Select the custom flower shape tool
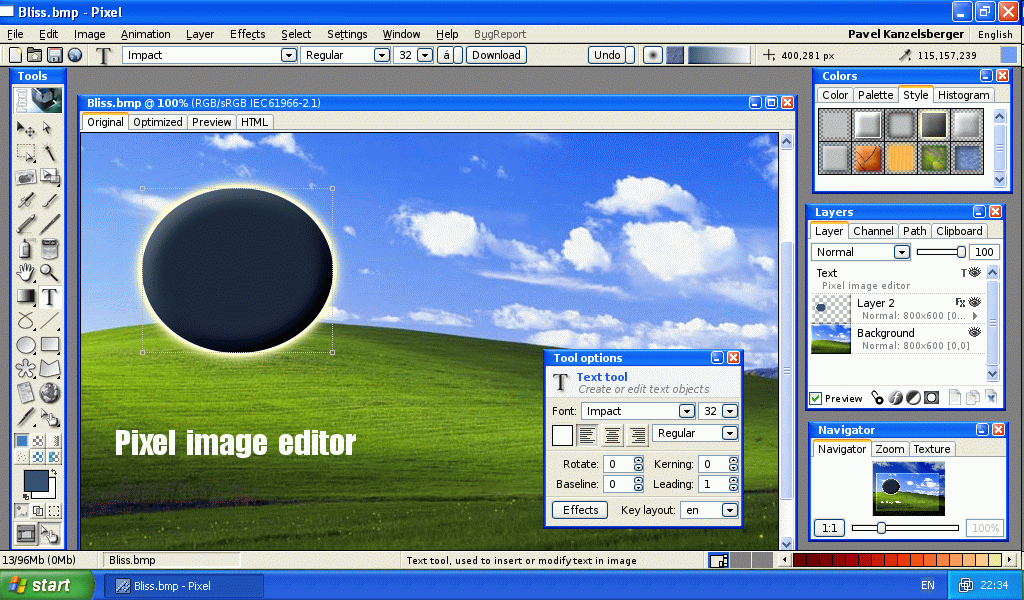 click(x=25, y=369)
